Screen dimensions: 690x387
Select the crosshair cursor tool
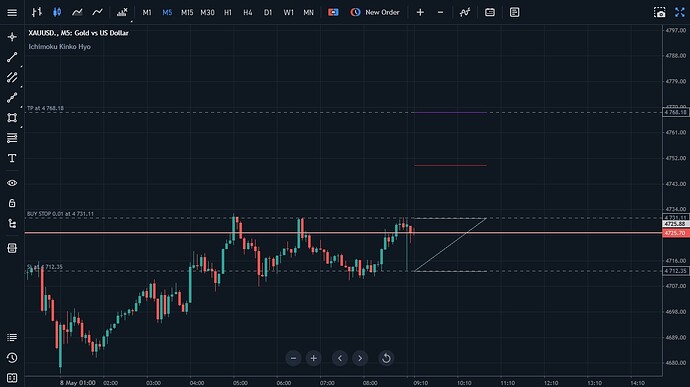[x=12, y=37]
